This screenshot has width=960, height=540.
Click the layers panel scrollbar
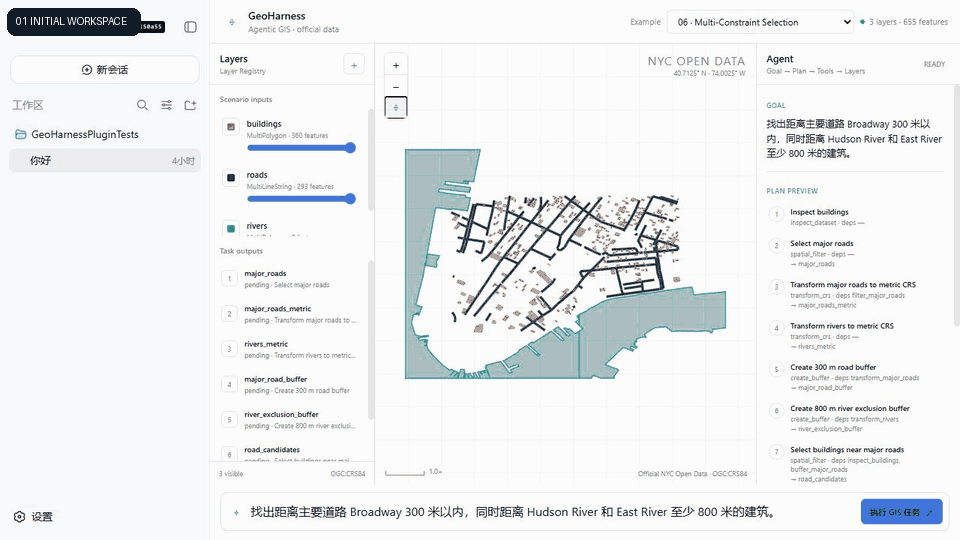click(370, 159)
